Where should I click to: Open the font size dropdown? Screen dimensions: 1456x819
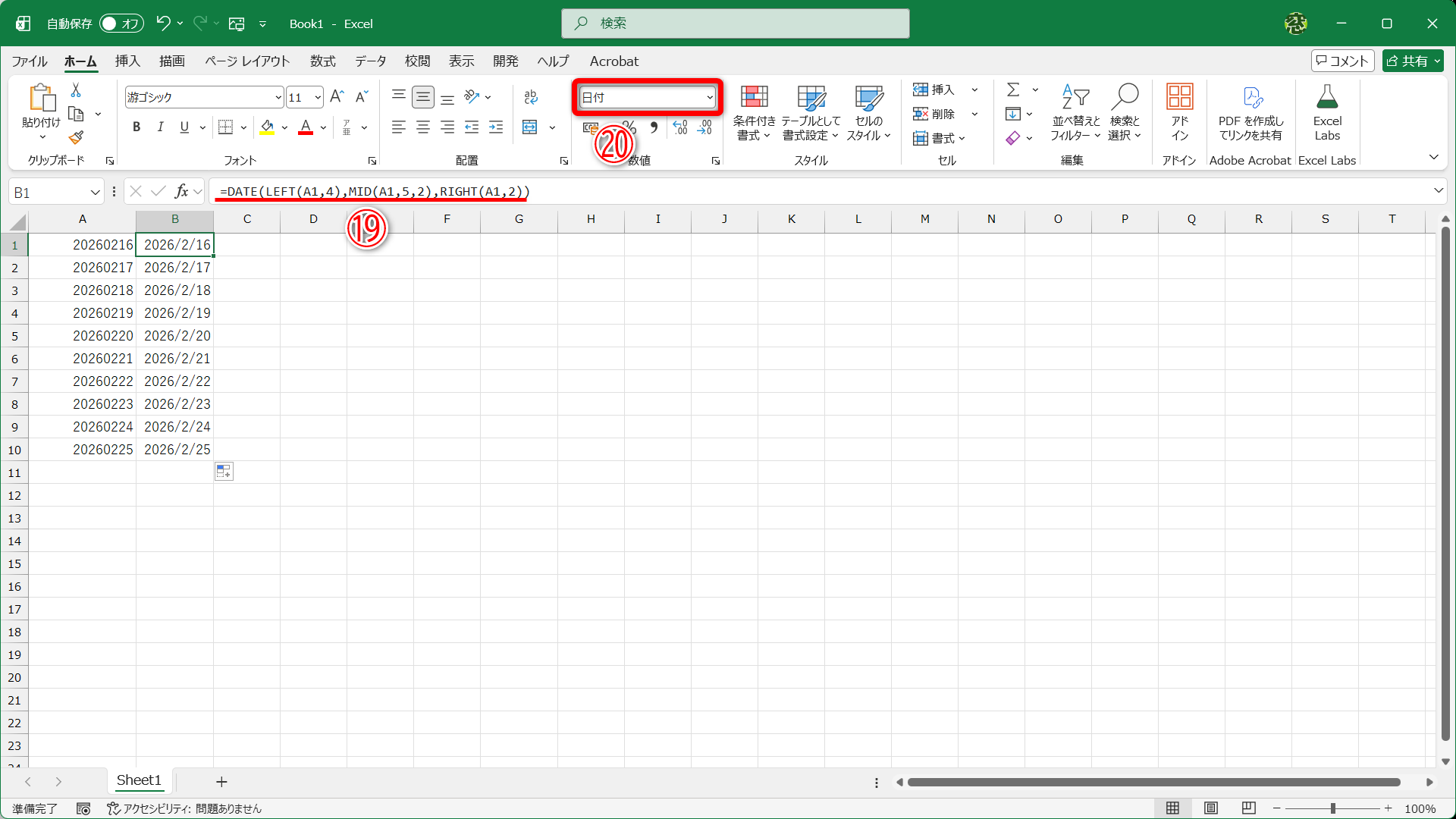(x=316, y=97)
